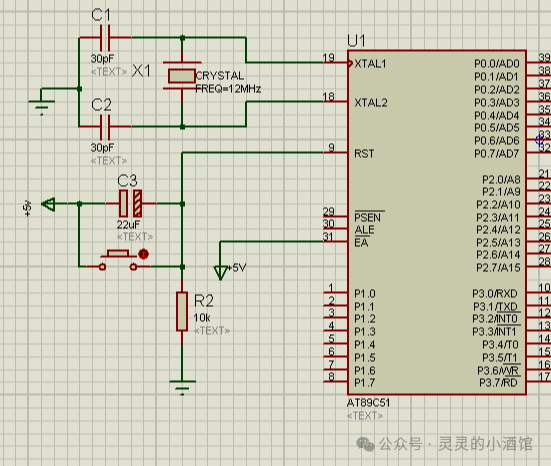Select ground symbol below R2
This screenshot has width=551, height=466.
[x=182, y=388]
